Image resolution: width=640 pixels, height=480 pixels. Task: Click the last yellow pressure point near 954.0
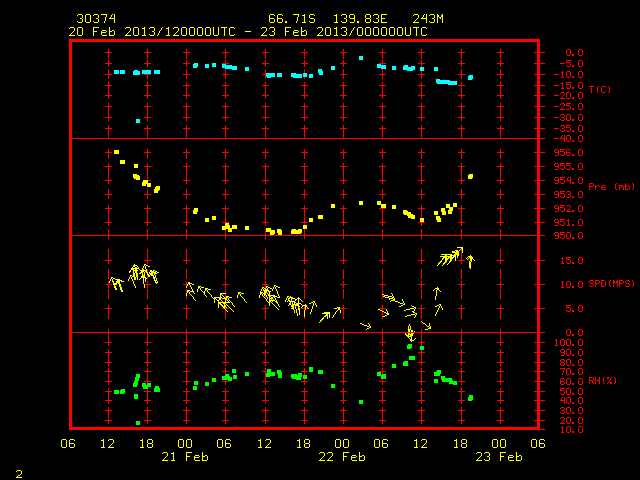470,176
